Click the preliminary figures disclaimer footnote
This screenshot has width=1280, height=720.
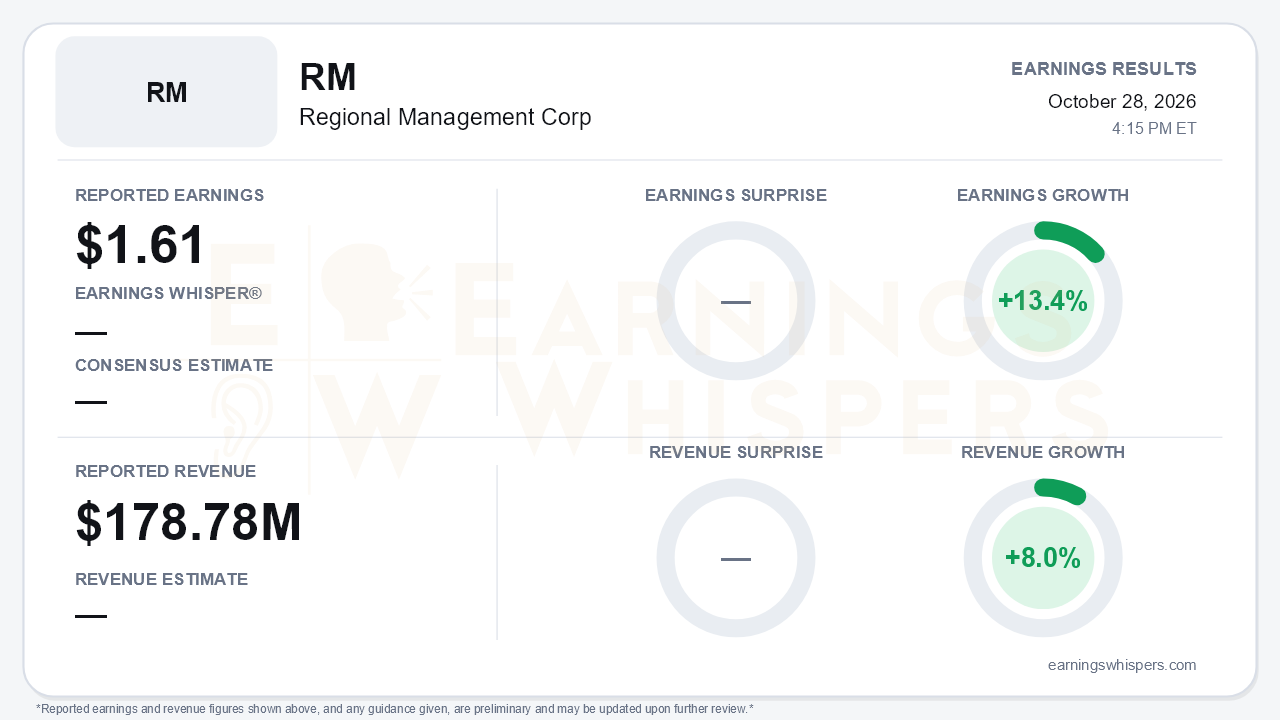click(x=395, y=709)
